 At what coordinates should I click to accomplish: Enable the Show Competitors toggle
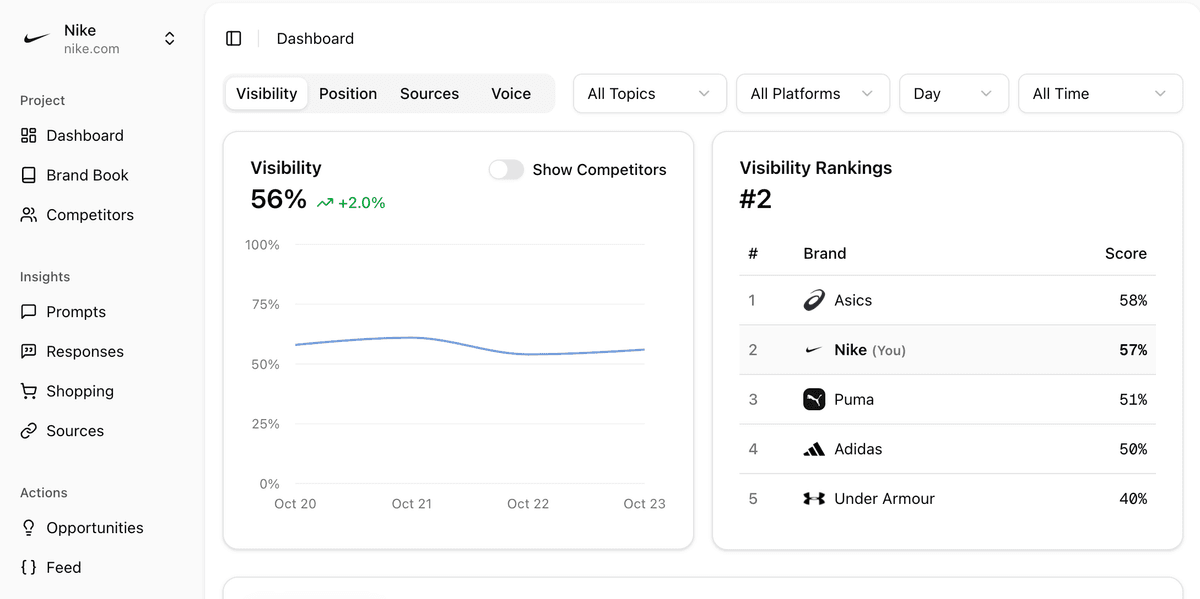point(506,170)
